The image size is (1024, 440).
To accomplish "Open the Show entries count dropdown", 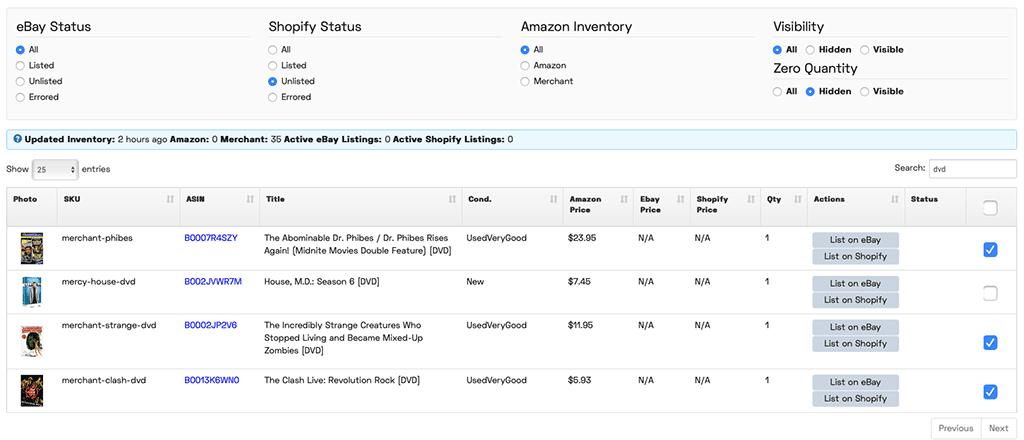I will click(x=55, y=169).
